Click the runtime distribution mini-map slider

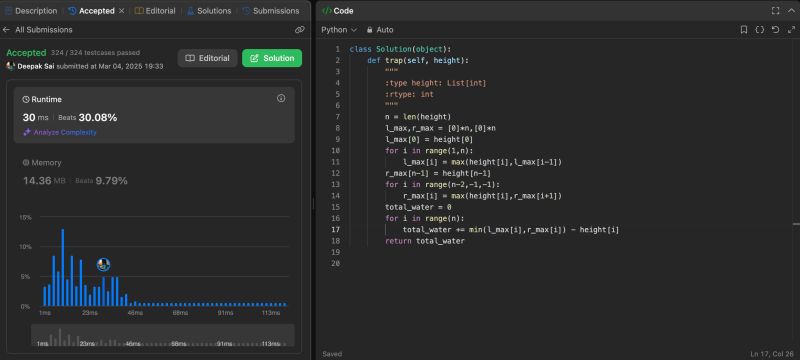coord(163,336)
